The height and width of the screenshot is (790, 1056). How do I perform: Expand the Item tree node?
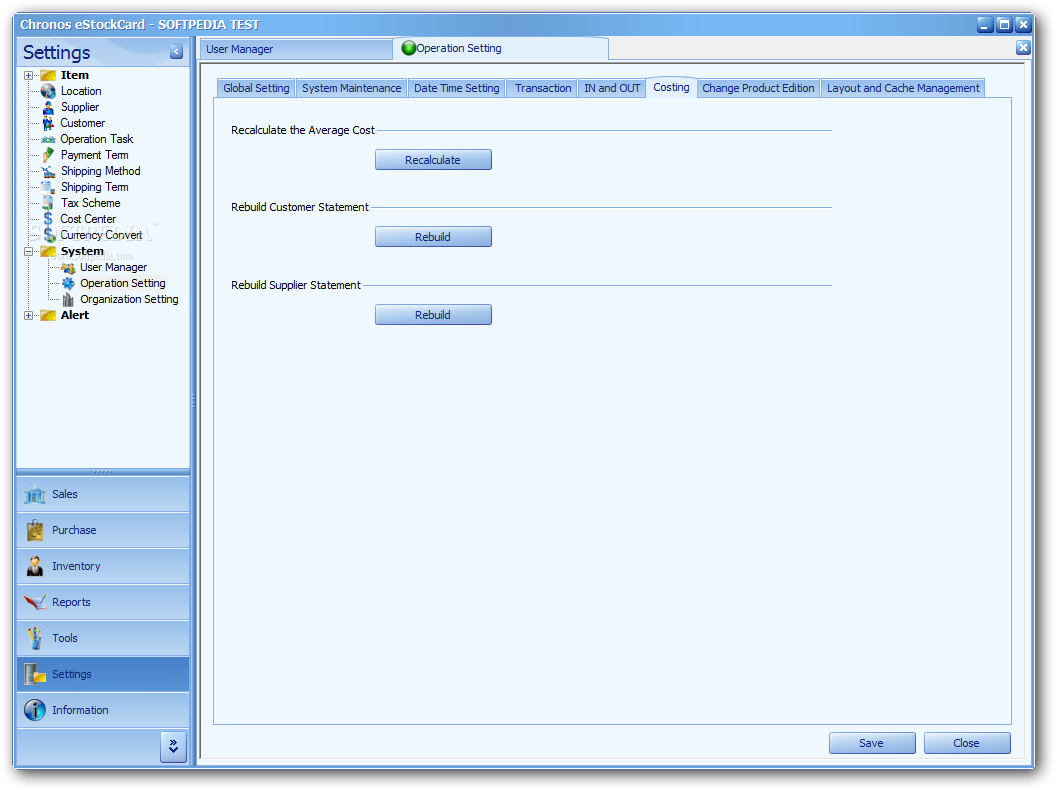28,75
